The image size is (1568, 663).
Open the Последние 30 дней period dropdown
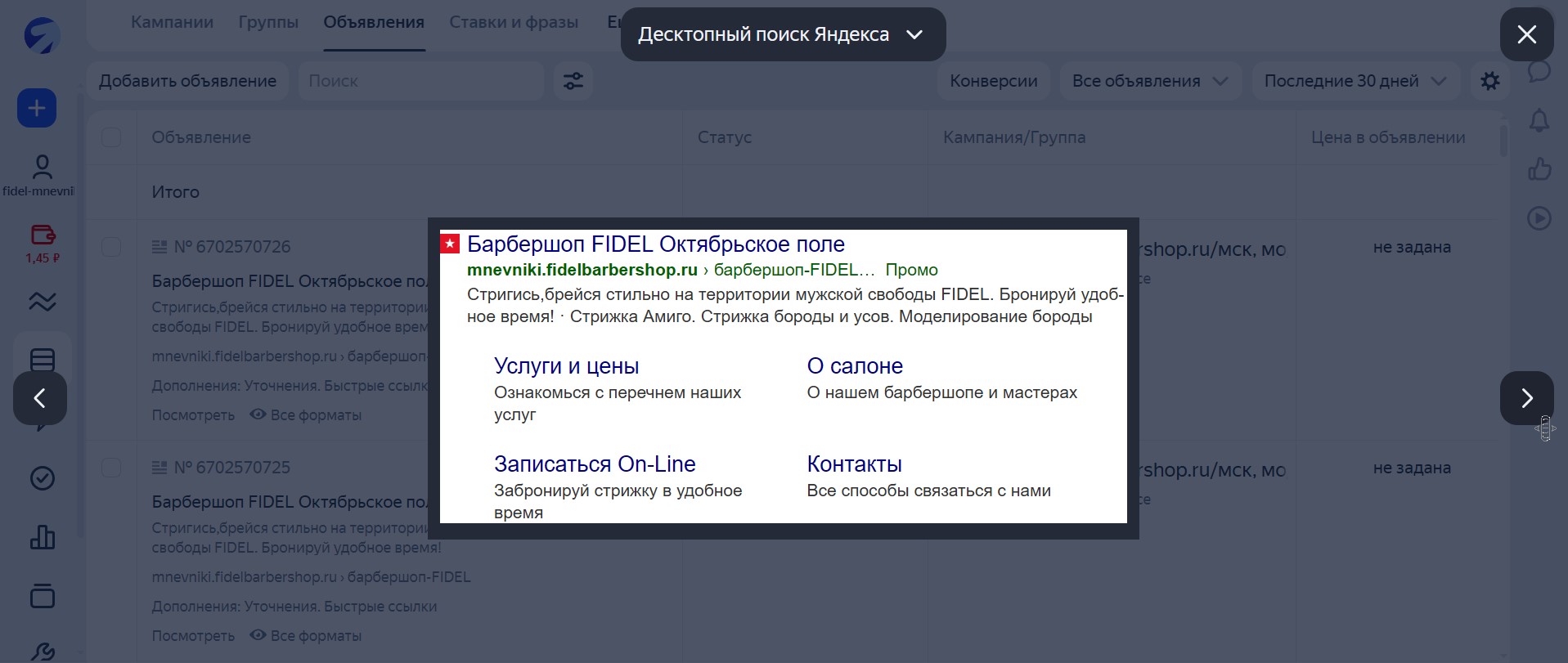(x=1355, y=81)
